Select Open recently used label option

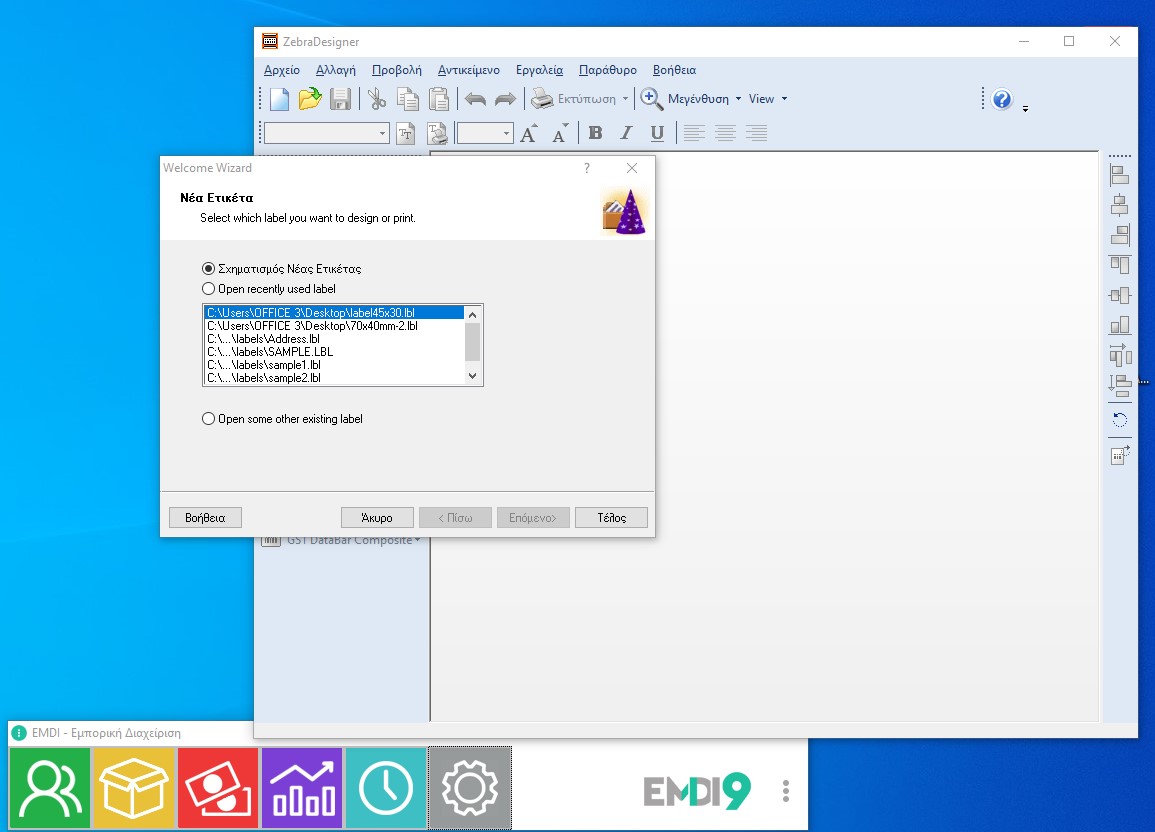coord(208,289)
